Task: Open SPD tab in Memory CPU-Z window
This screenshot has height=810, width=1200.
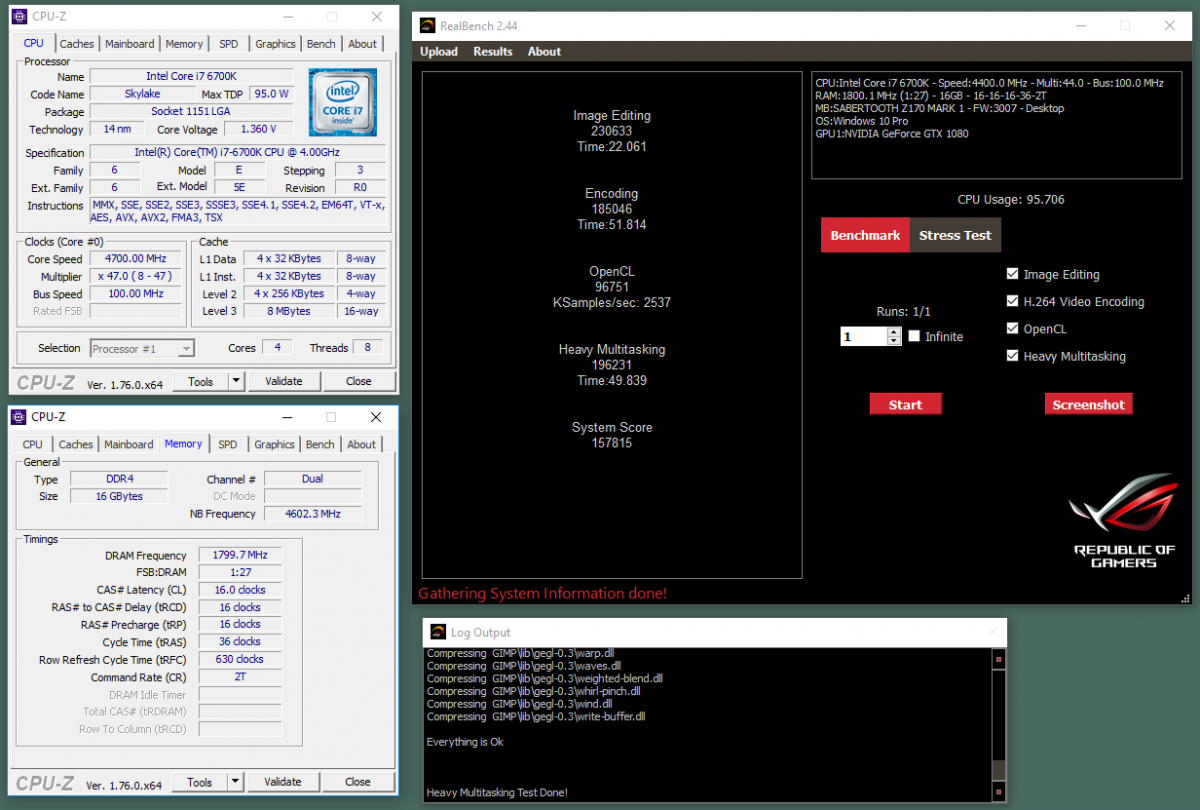Action: click(228, 445)
